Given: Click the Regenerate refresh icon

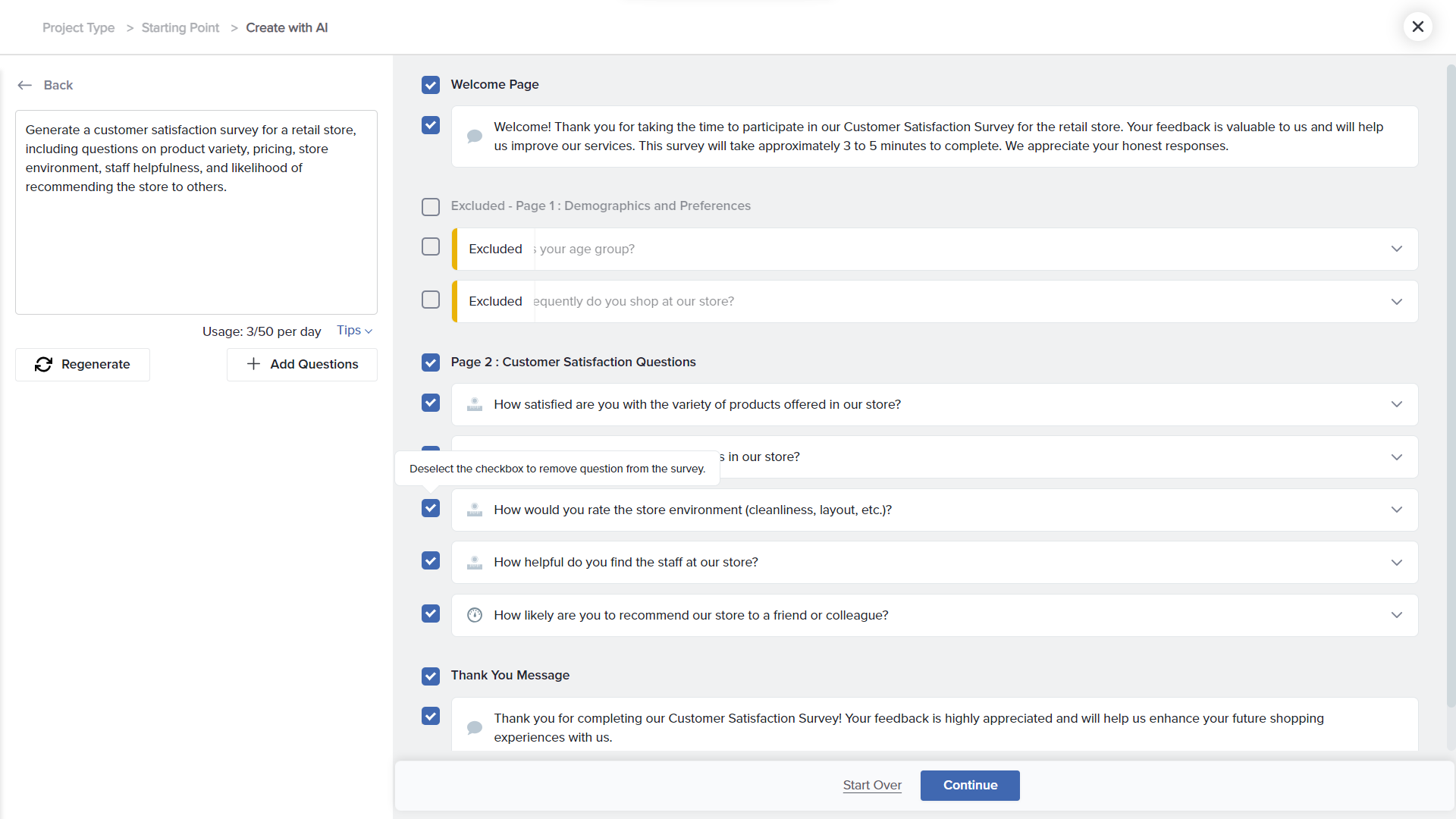Looking at the screenshot, I should [x=44, y=365].
